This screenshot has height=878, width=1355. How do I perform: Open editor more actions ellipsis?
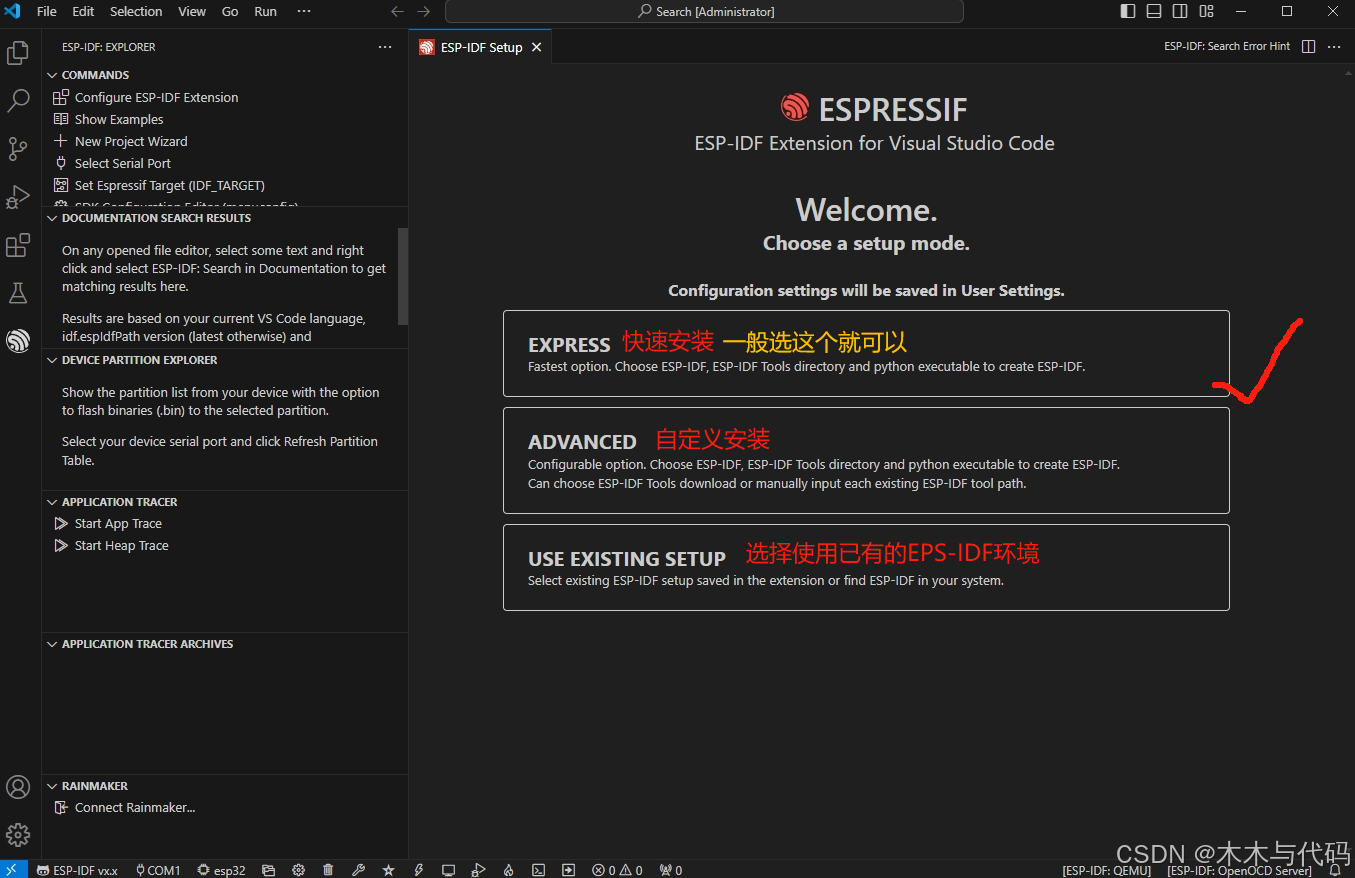(x=1334, y=47)
